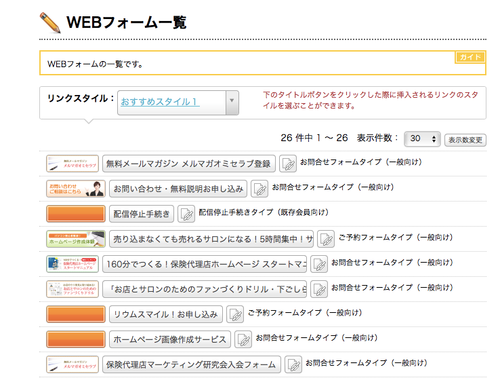
Task: Click the copy-link icon beside お問い合わせ・無料説明お申し込み
Action: pos(259,189)
